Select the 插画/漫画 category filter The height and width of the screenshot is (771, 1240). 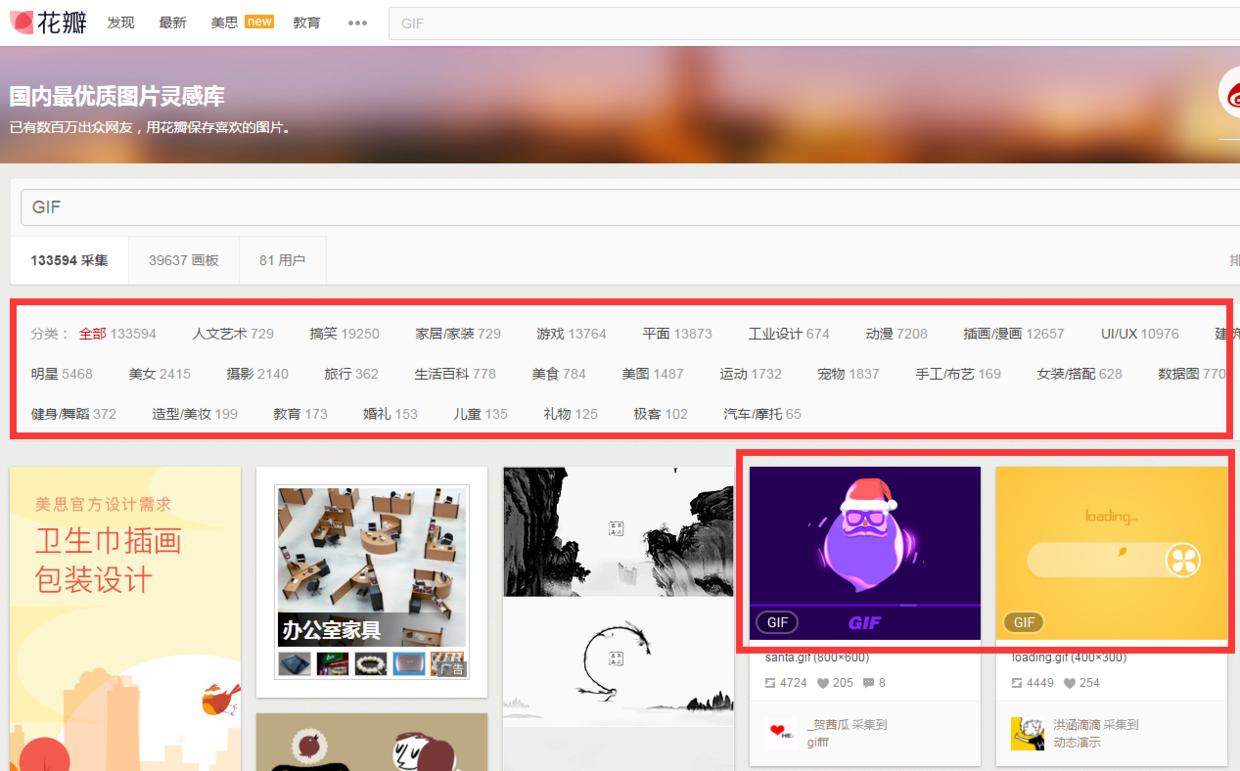(992, 333)
